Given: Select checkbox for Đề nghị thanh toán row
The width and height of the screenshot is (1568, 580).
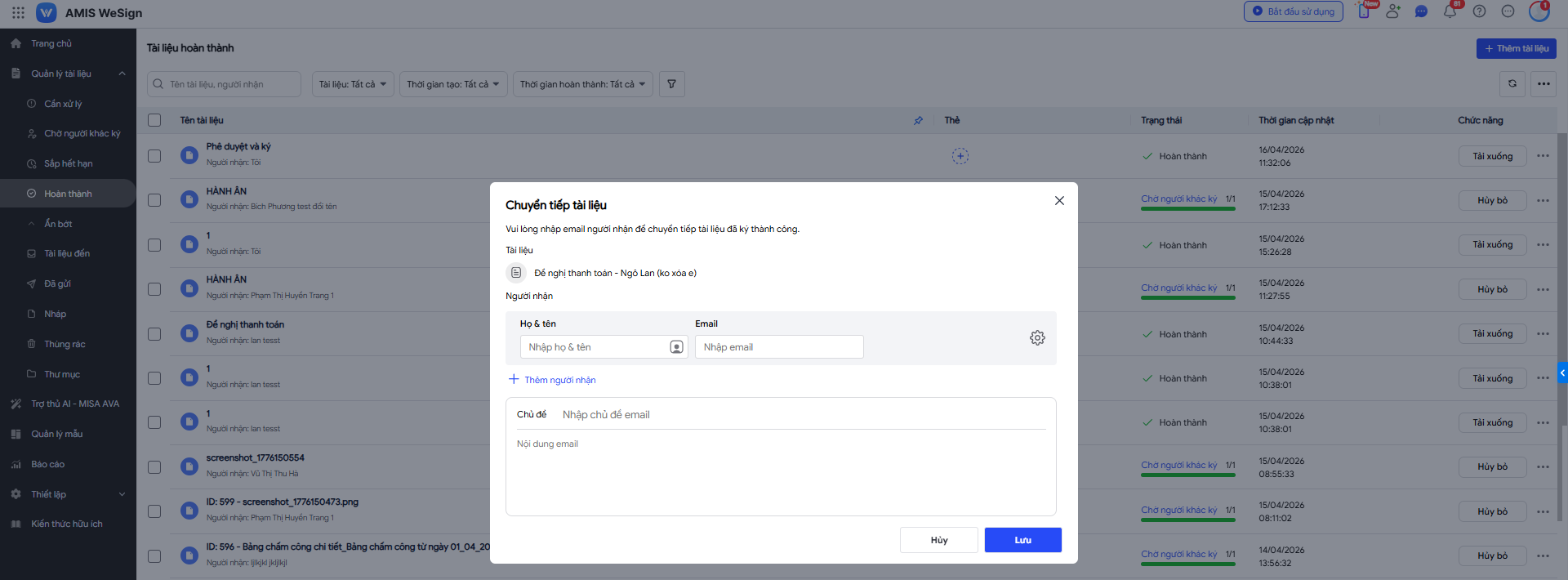Looking at the screenshot, I should coord(154,334).
